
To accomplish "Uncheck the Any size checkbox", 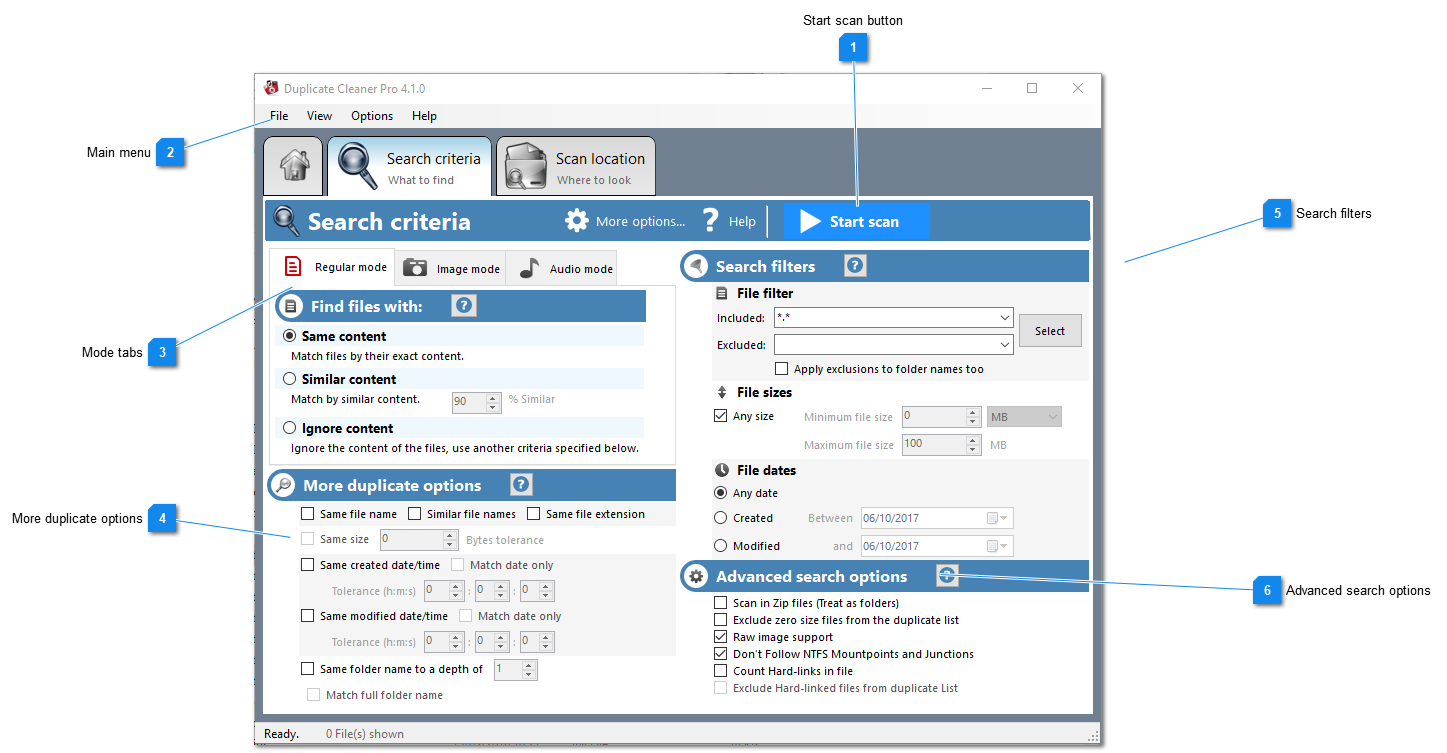I will point(721,416).
